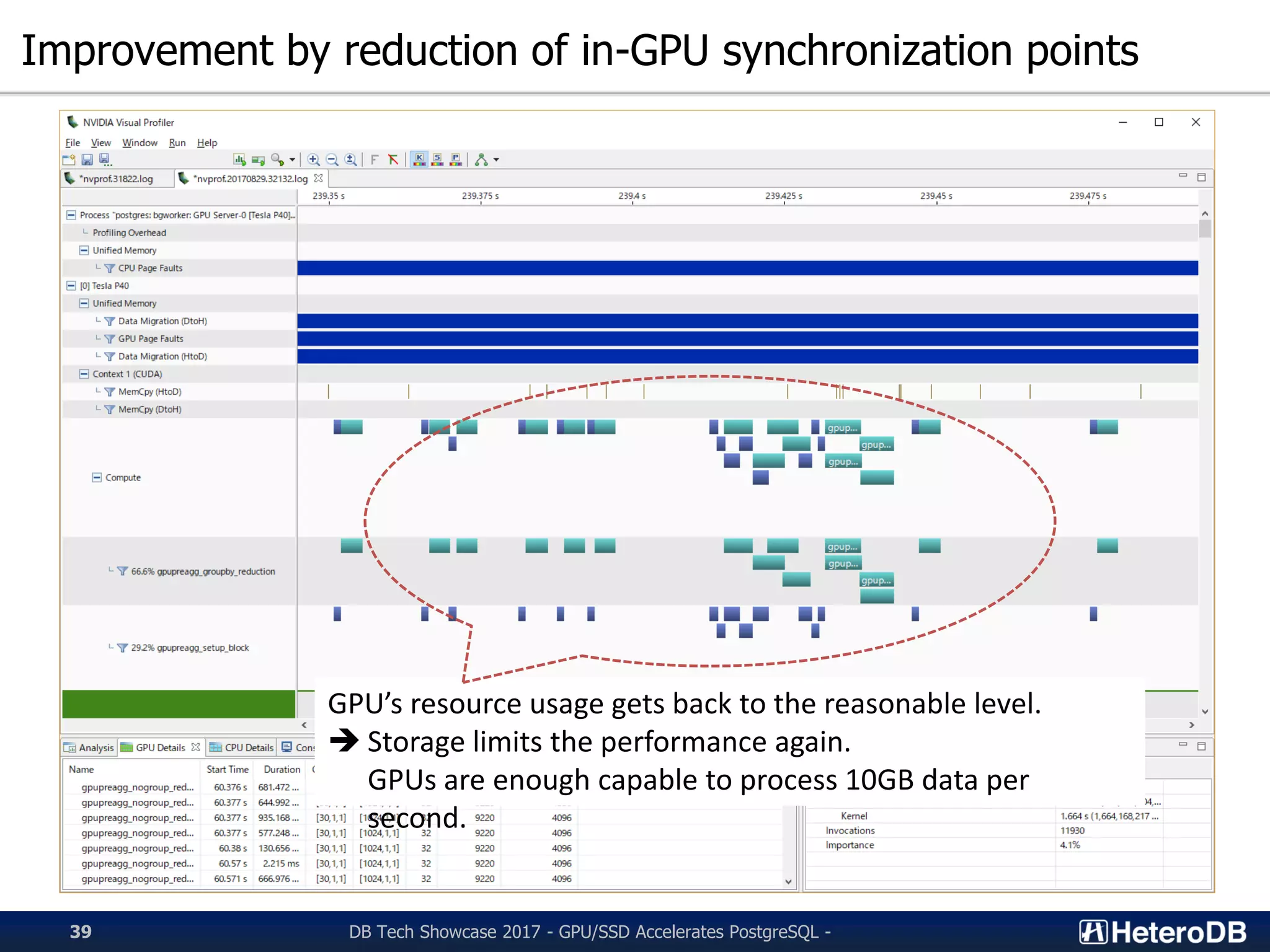Click filter icon beside Data Migration (DtoH)
This screenshot has width=1270, height=952.
pos(110,321)
